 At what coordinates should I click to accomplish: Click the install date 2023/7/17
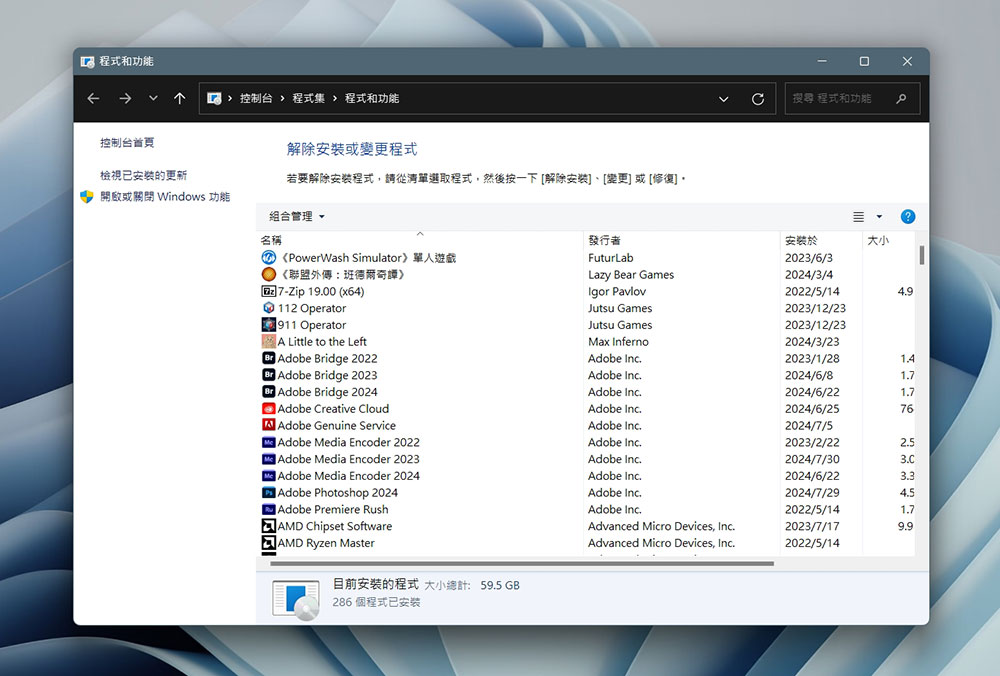[x=812, y=526]
